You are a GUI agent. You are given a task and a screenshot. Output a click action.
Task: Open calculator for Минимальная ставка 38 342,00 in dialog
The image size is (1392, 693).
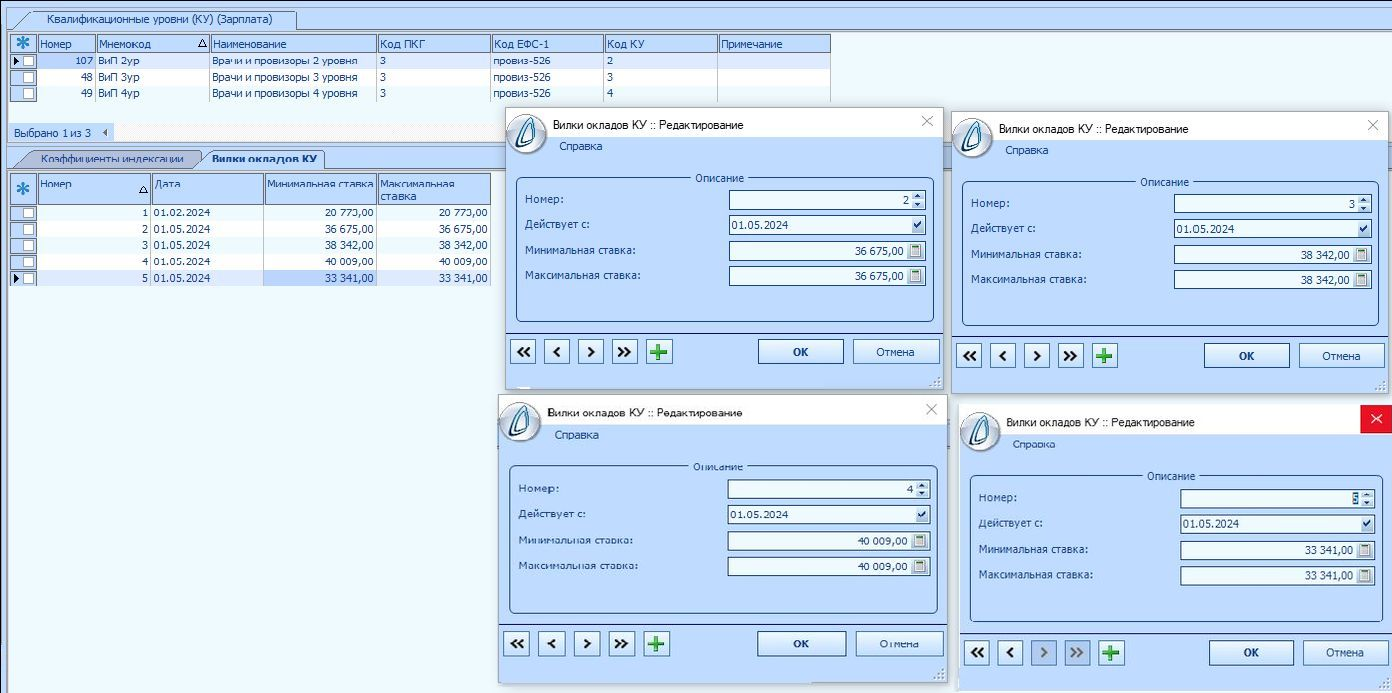point(1362,254)
